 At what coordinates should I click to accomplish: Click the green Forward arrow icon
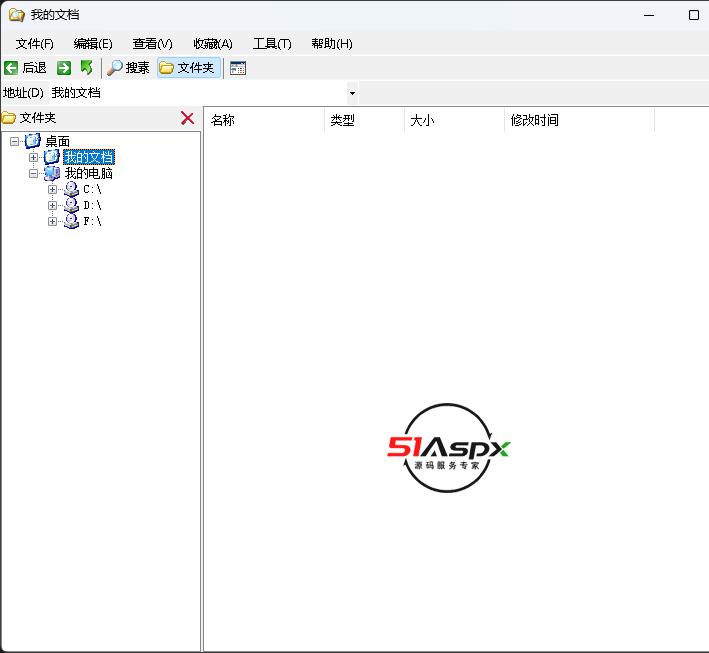point(64,68)
